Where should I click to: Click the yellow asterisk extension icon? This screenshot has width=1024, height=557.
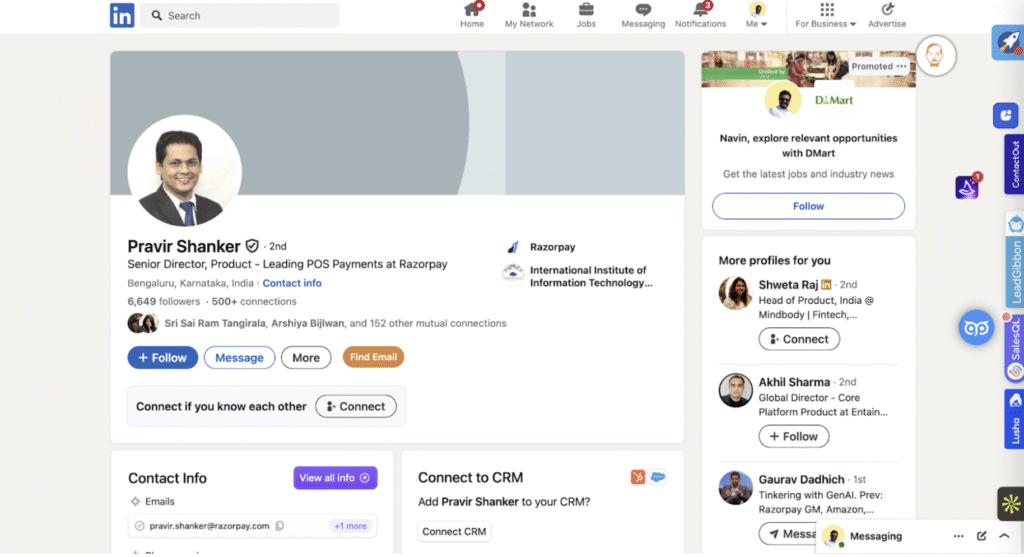pos(1010,503)
